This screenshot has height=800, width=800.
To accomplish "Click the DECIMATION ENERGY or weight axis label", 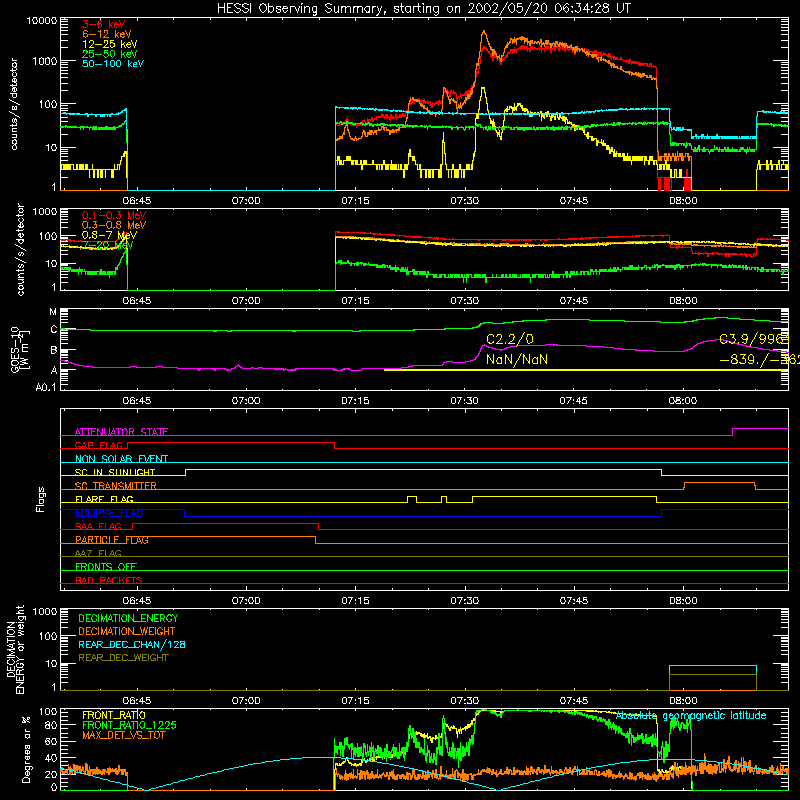I will (x=15, y=649).
